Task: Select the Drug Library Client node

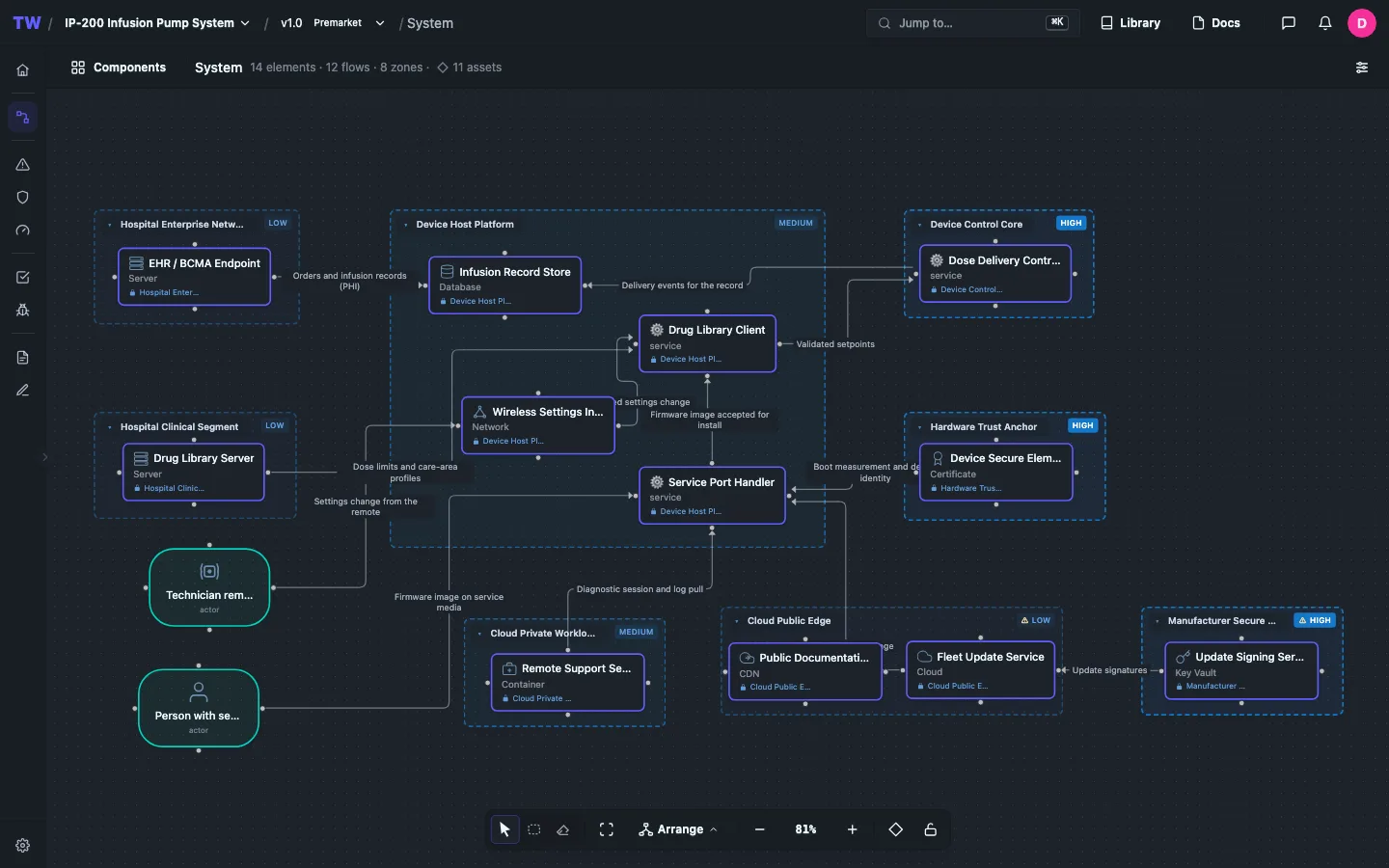Action: click(x=708, y=343)
